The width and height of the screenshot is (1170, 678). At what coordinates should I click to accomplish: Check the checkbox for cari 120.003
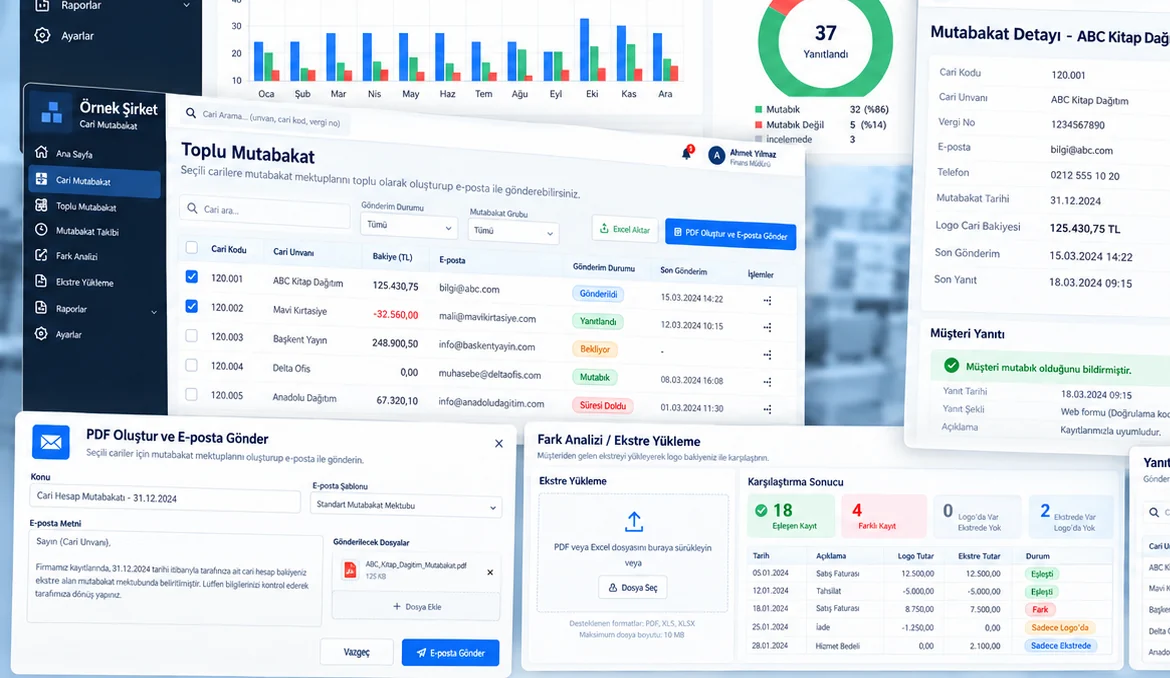[192, 336]
